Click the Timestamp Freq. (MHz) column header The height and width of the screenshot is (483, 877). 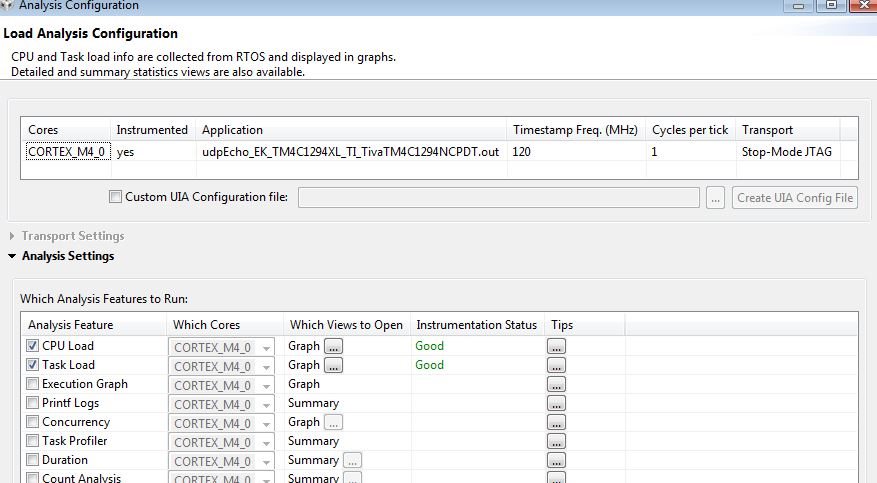tap(575, 130)
